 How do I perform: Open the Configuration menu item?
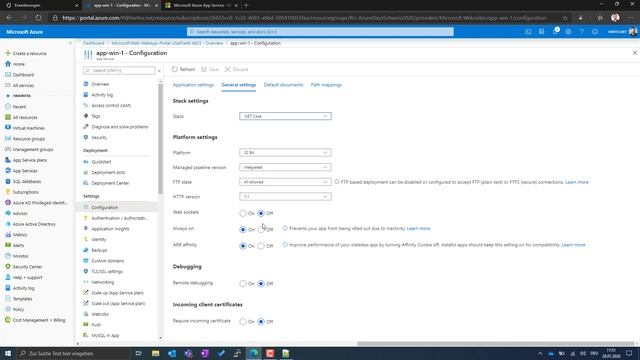pyautogui.click(x=117, y=207)
